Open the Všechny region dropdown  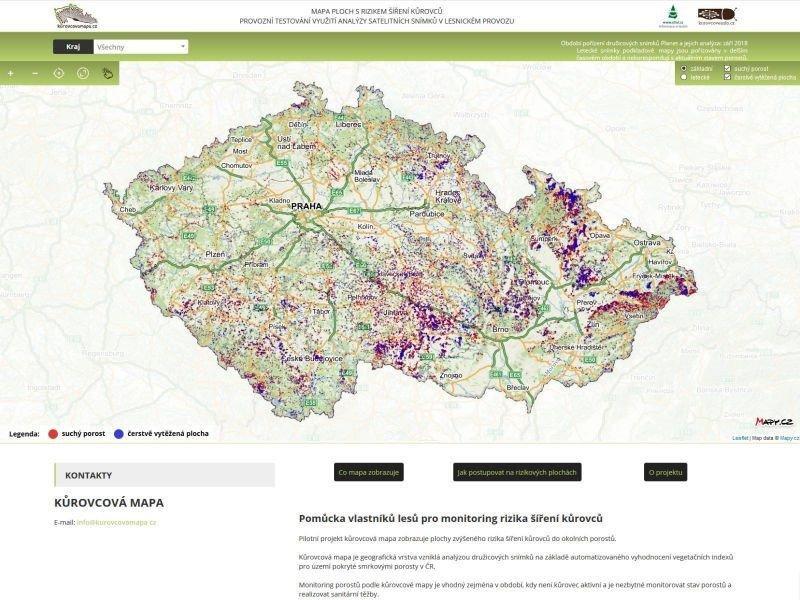(x=141, y=46)
